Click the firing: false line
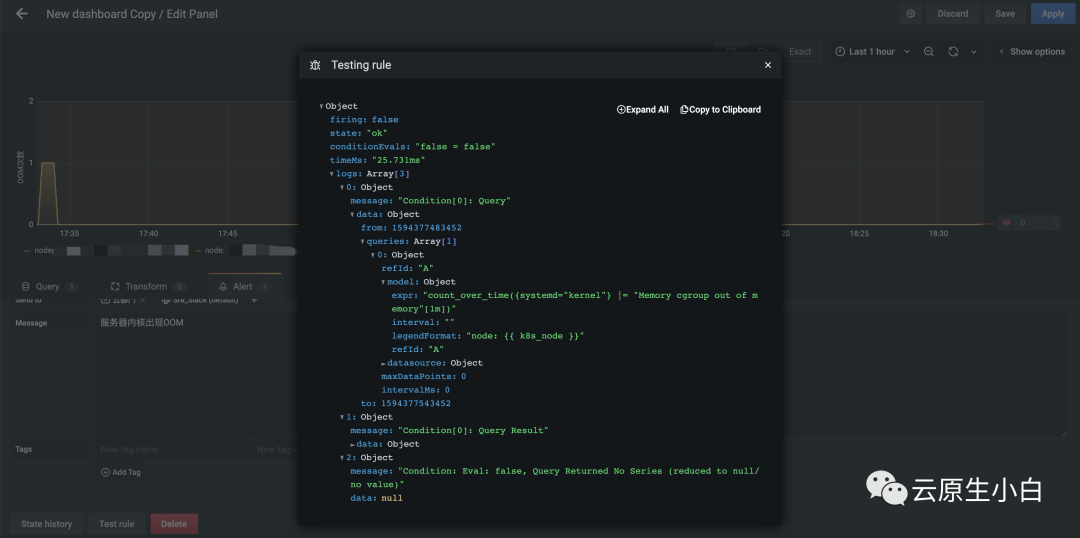1080x538 pixels. [364, 120]
